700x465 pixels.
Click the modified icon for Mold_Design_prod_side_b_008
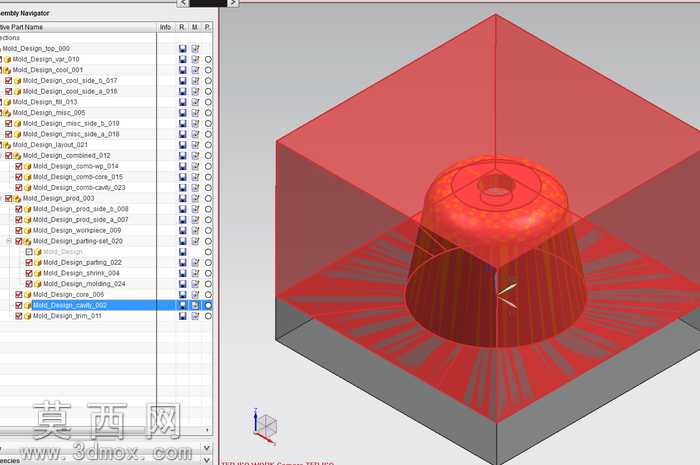coord(195,209)
